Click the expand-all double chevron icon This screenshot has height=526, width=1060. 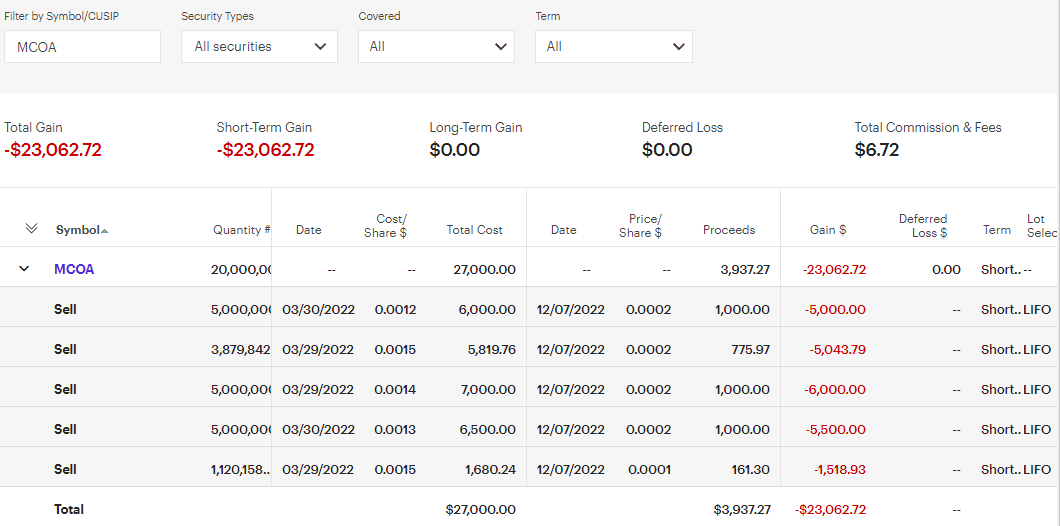click(x=31, y=229)
